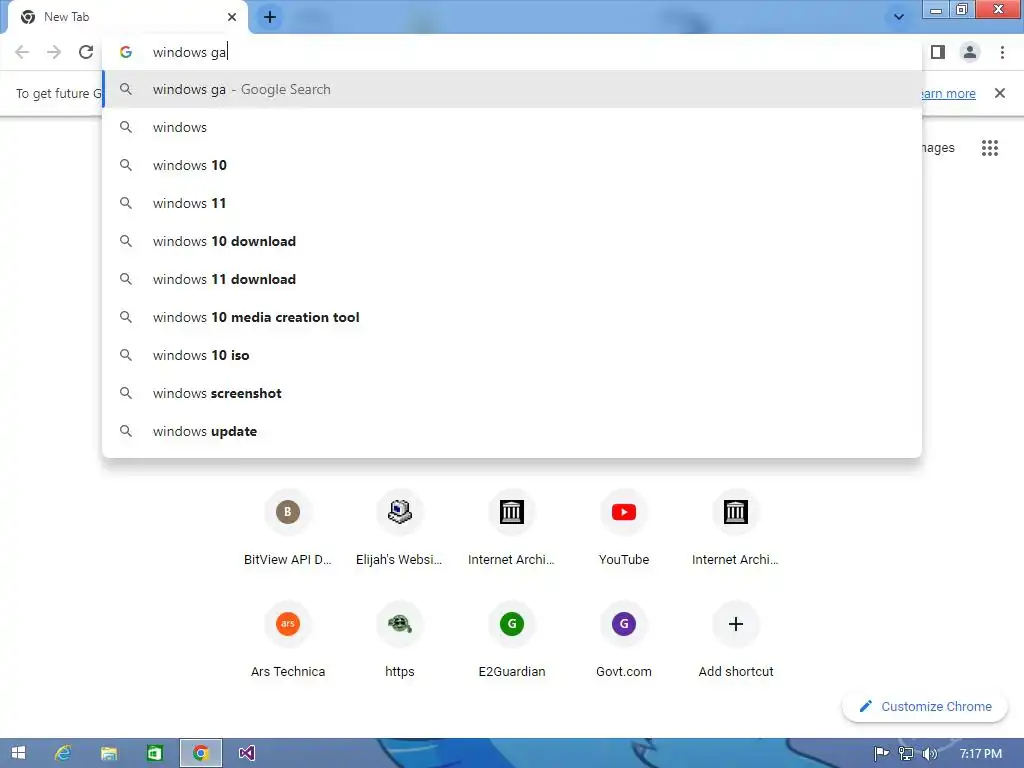Open the volume speaker tray icon
The image size is (1024, 768).
929,754
